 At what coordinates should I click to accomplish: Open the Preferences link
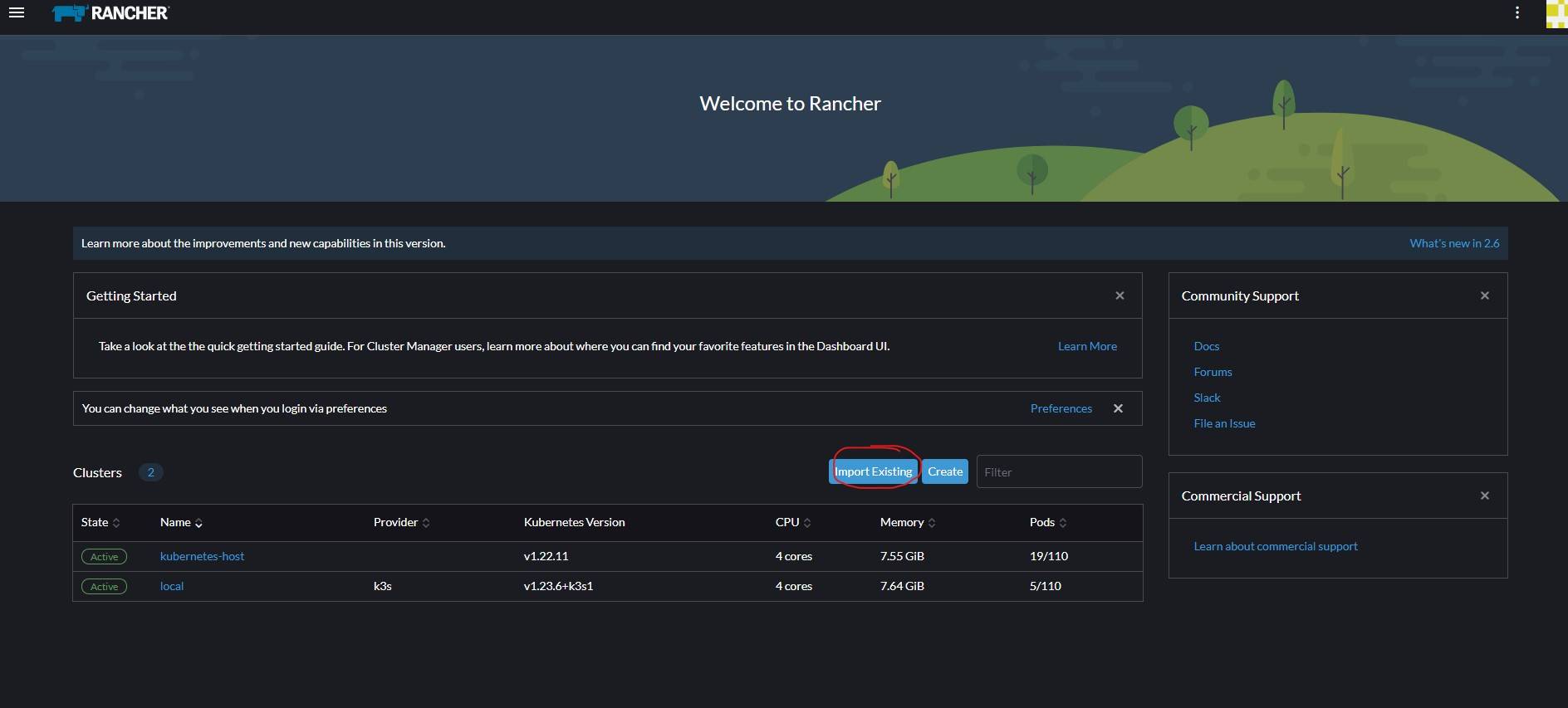[1061, 408]
